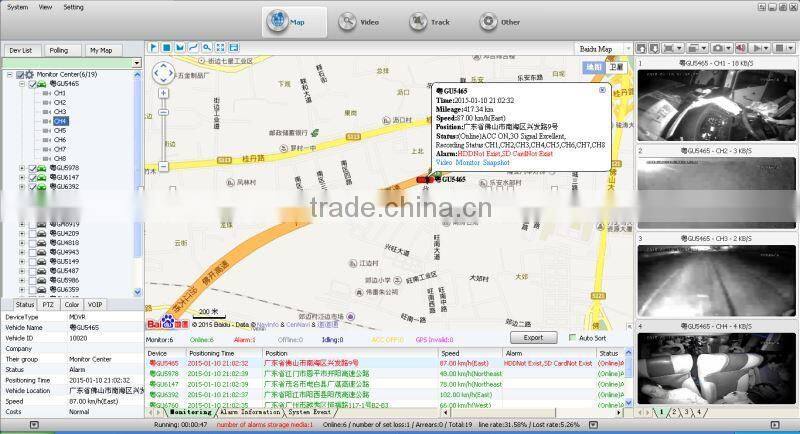Enable the Auto Sort checkbox
Screen dimensions: 800x434
[572, 338]
